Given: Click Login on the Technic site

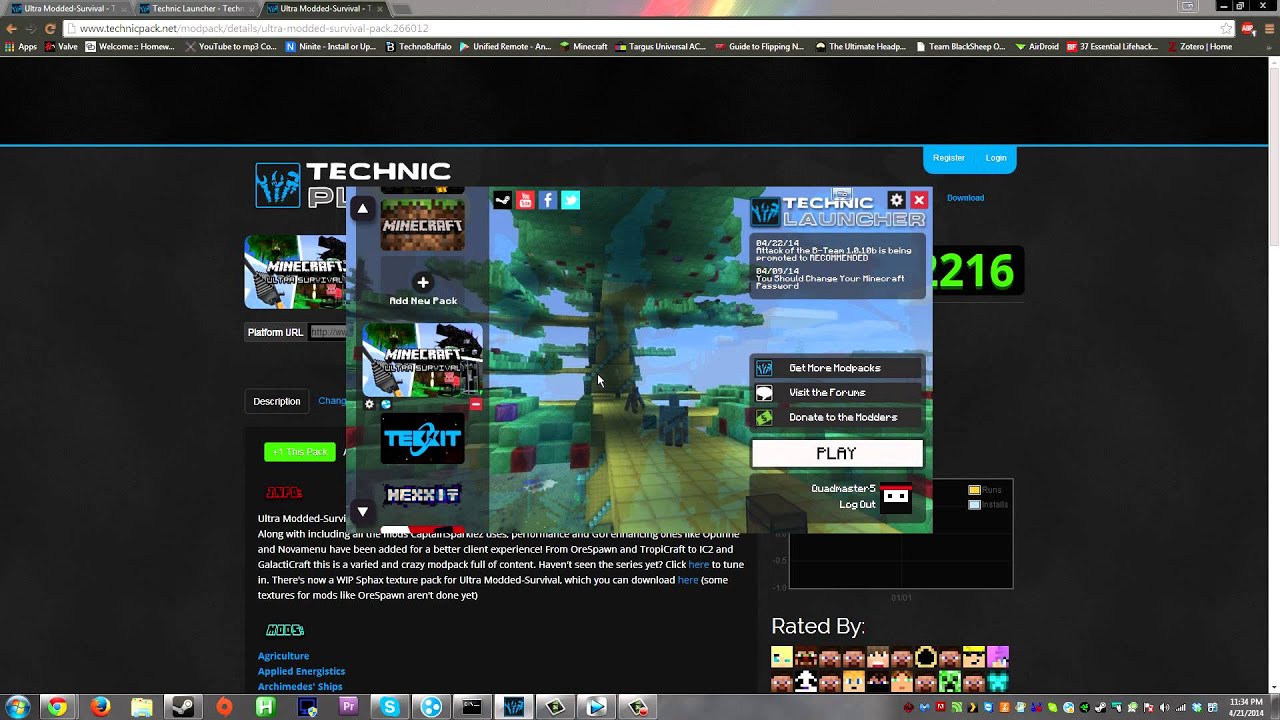Looking at the screenshot, I should (x=996, y=158).
